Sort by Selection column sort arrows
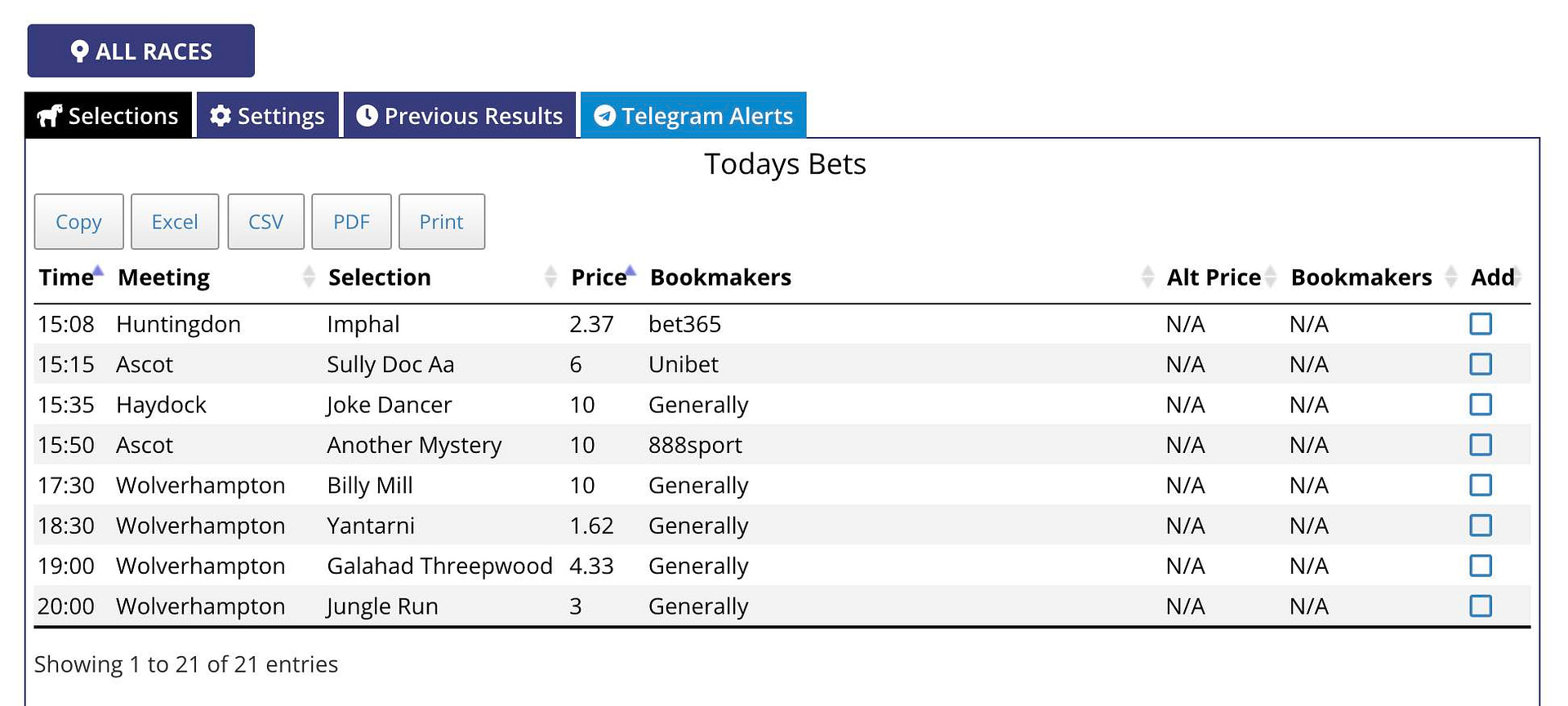 coord(550,277)
